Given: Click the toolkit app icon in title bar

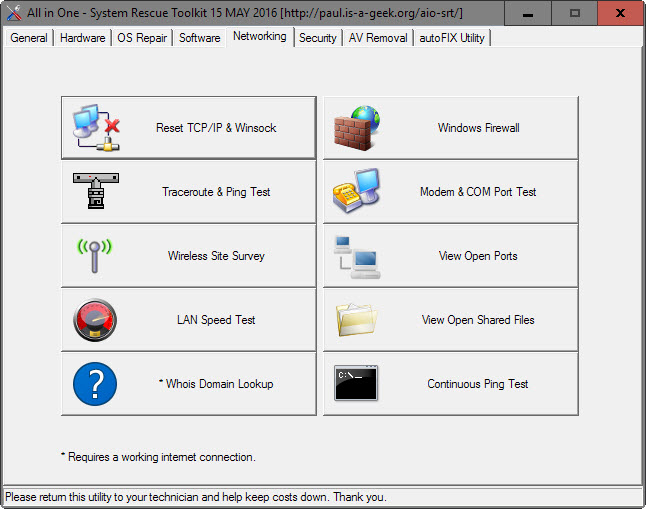Looking at the screenshot, I should (14, 13).
